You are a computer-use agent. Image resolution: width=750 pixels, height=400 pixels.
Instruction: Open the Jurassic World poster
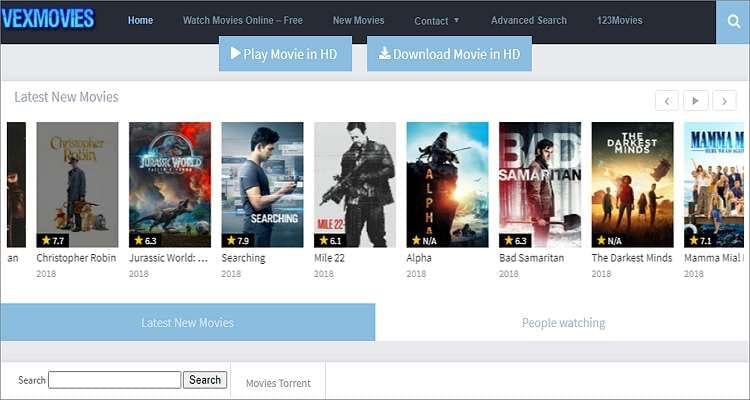point(170,185)
